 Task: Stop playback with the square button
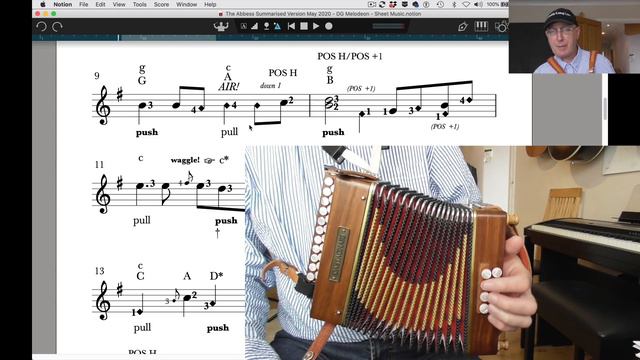pos(304,26)
